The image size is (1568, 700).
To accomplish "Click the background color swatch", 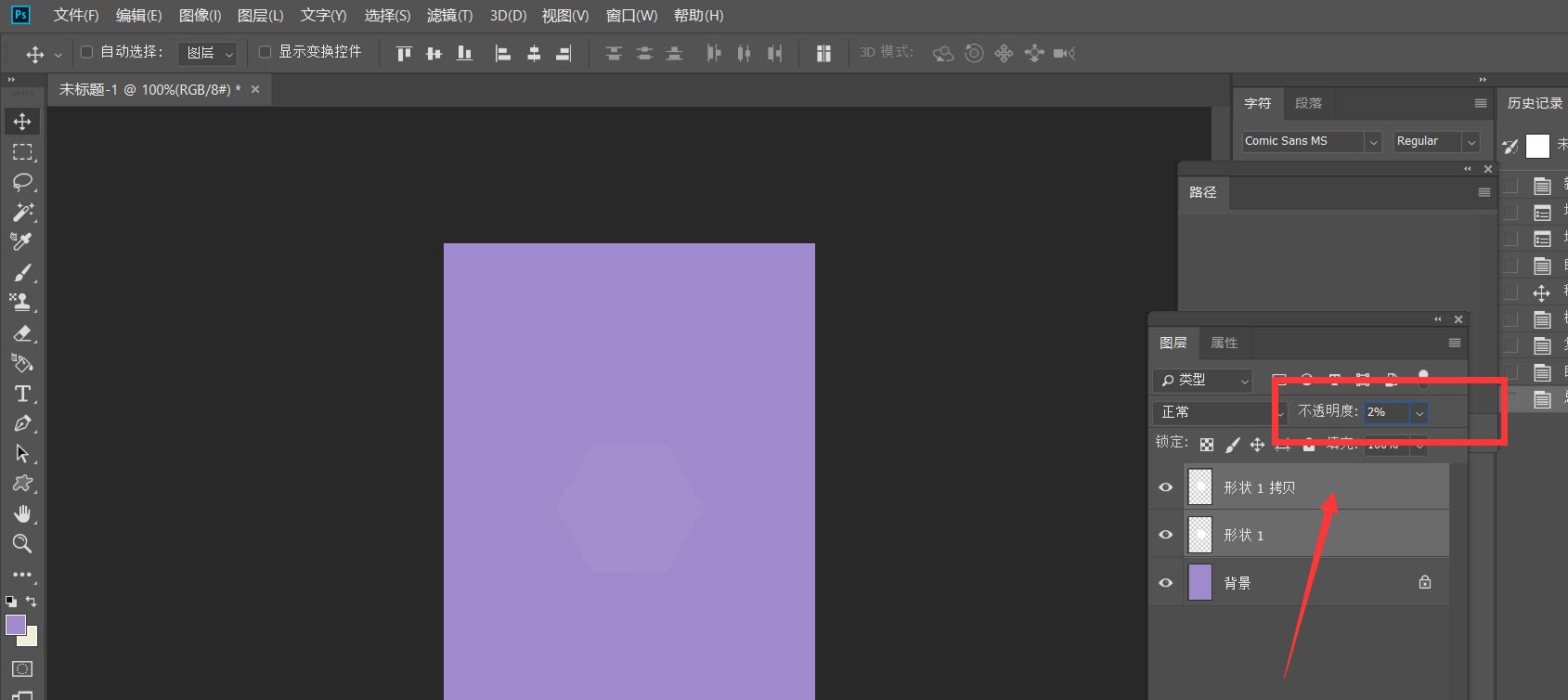I will [x=32, y=639].
